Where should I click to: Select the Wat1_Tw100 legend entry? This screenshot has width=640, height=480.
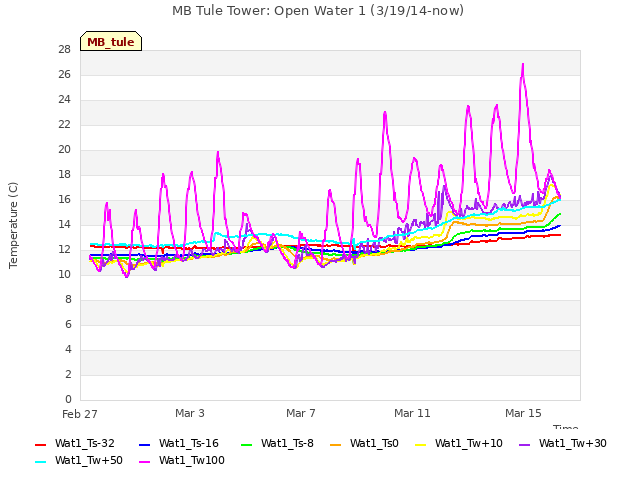click(182, 461)
